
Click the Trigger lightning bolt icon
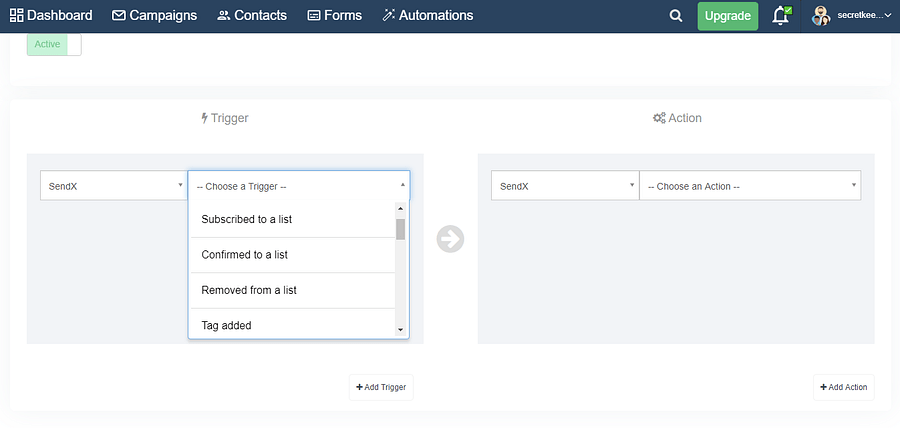pos(204,118)
